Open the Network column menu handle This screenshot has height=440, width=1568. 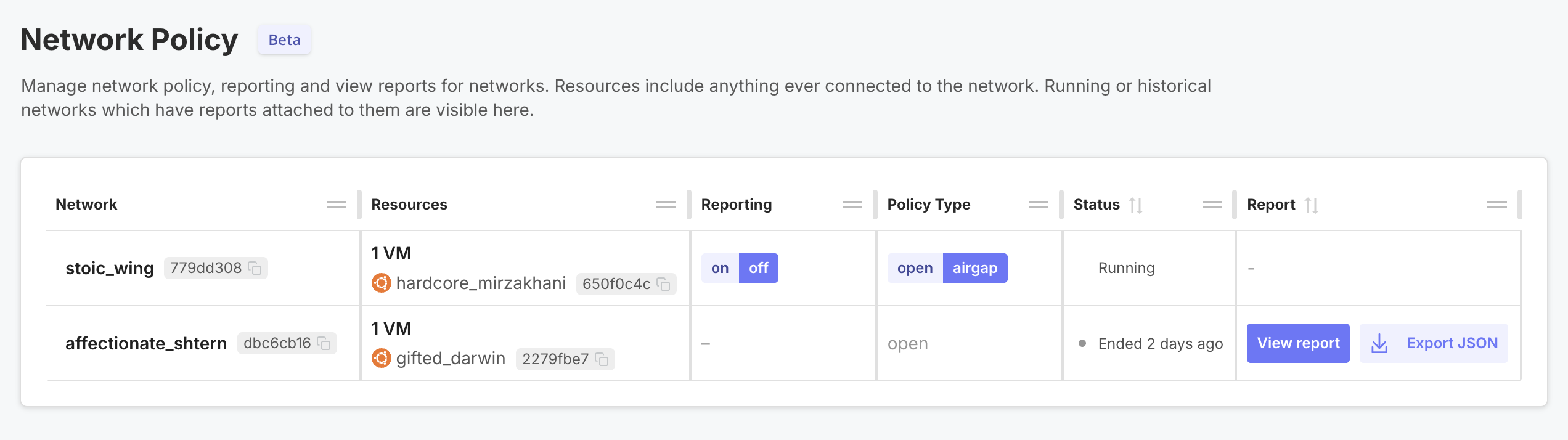tap(336, 205)
